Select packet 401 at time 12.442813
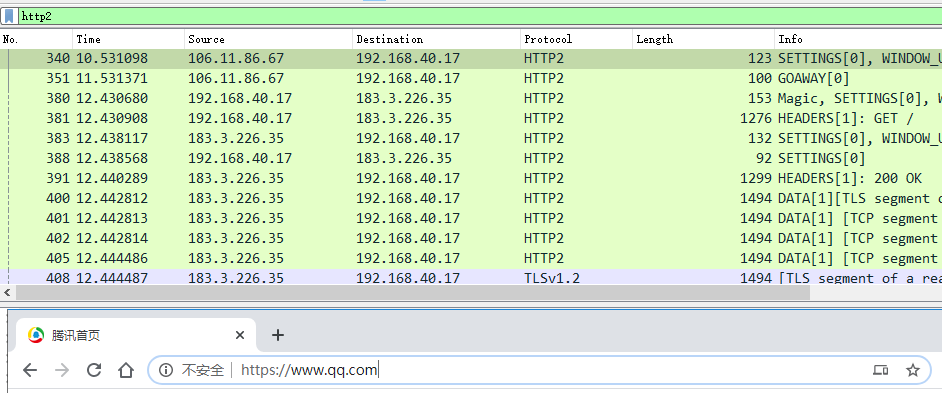The height and width of the screenshot is (393, 942). pos(471,218)
